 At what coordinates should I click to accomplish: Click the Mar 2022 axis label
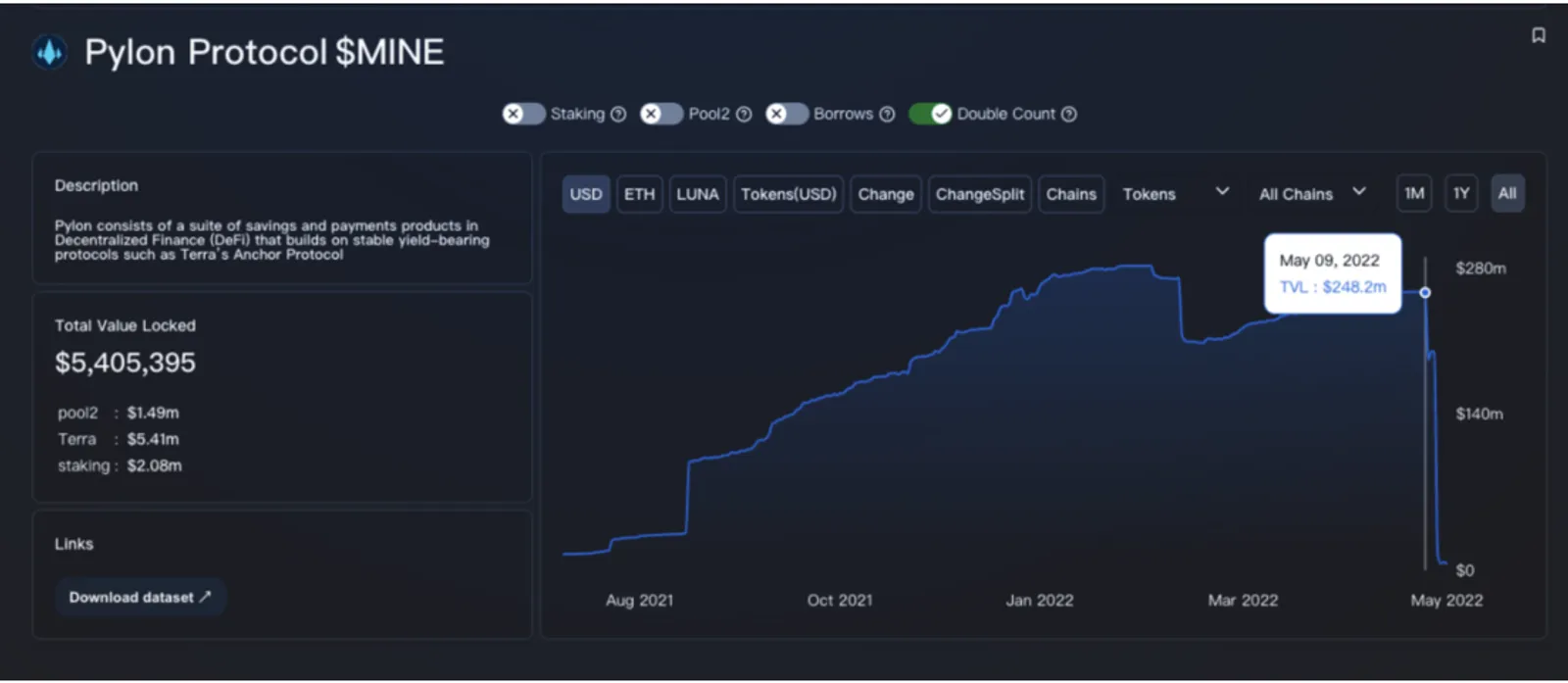click(x=1243, y=601)
